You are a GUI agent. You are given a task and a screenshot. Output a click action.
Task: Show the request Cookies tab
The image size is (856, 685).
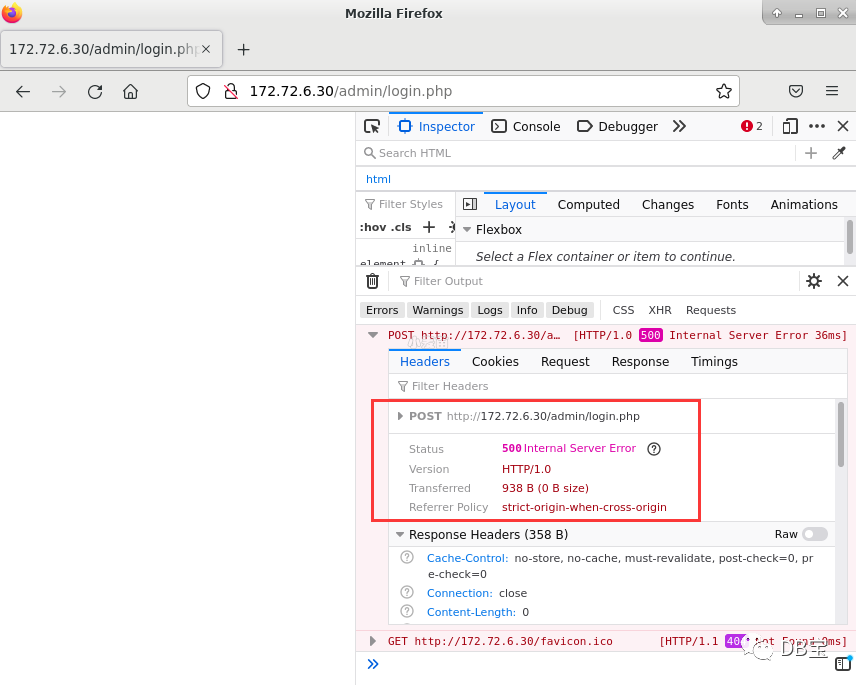495,362
